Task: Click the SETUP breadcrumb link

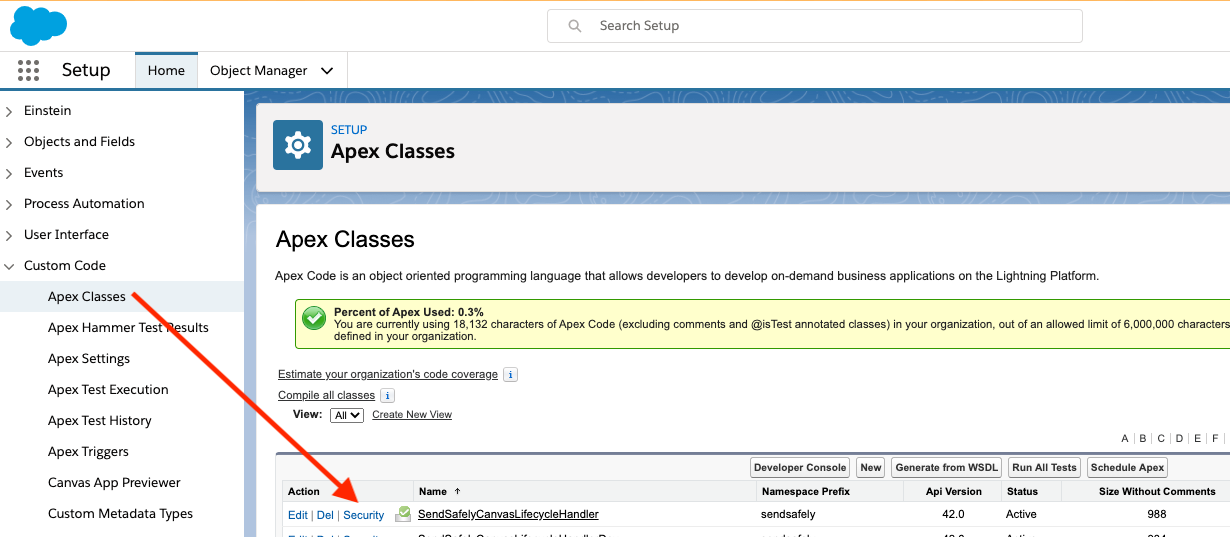Action: (349, 130)
